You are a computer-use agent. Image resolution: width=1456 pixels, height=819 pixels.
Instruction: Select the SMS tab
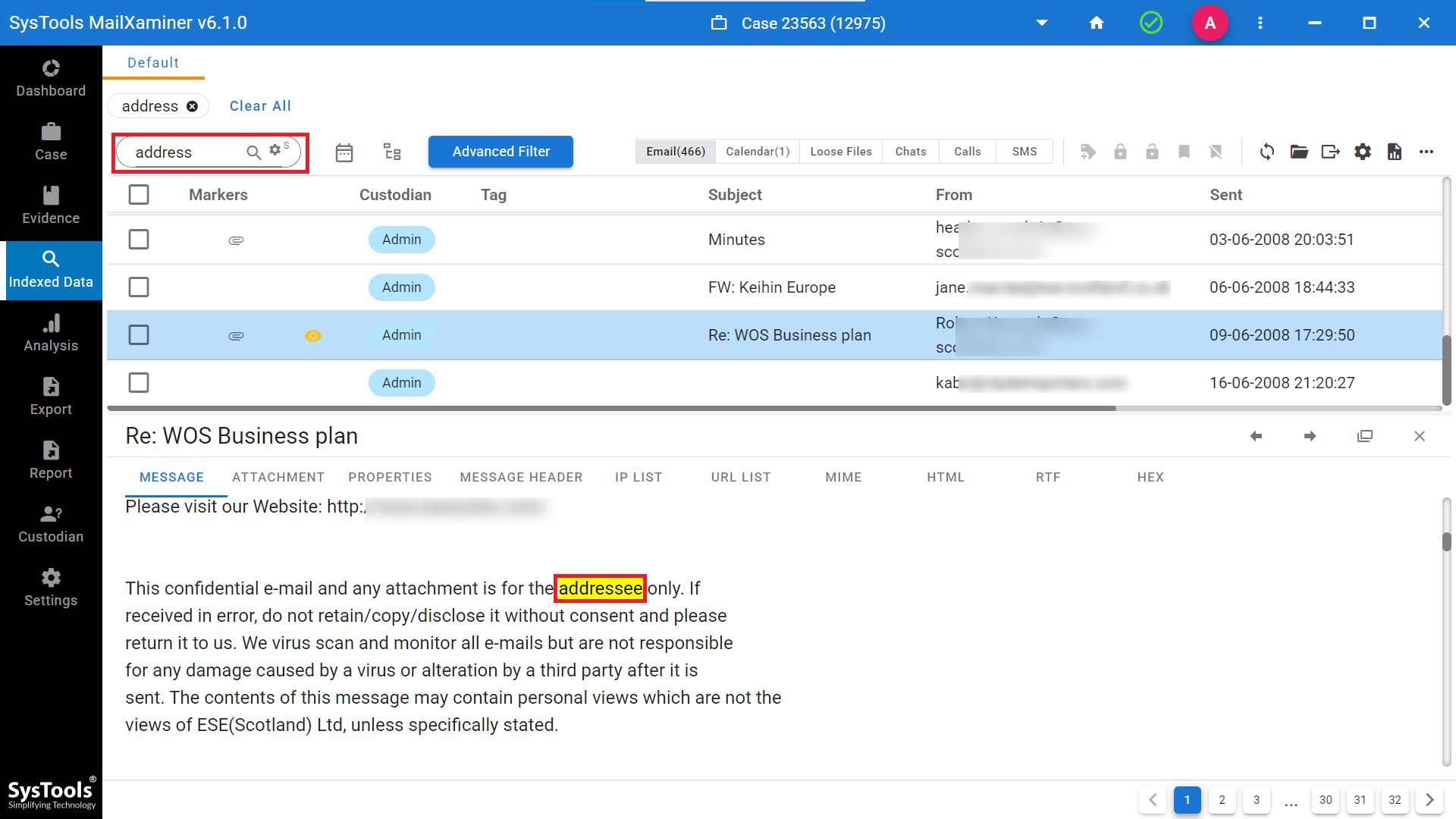[x=1025, y=152]
